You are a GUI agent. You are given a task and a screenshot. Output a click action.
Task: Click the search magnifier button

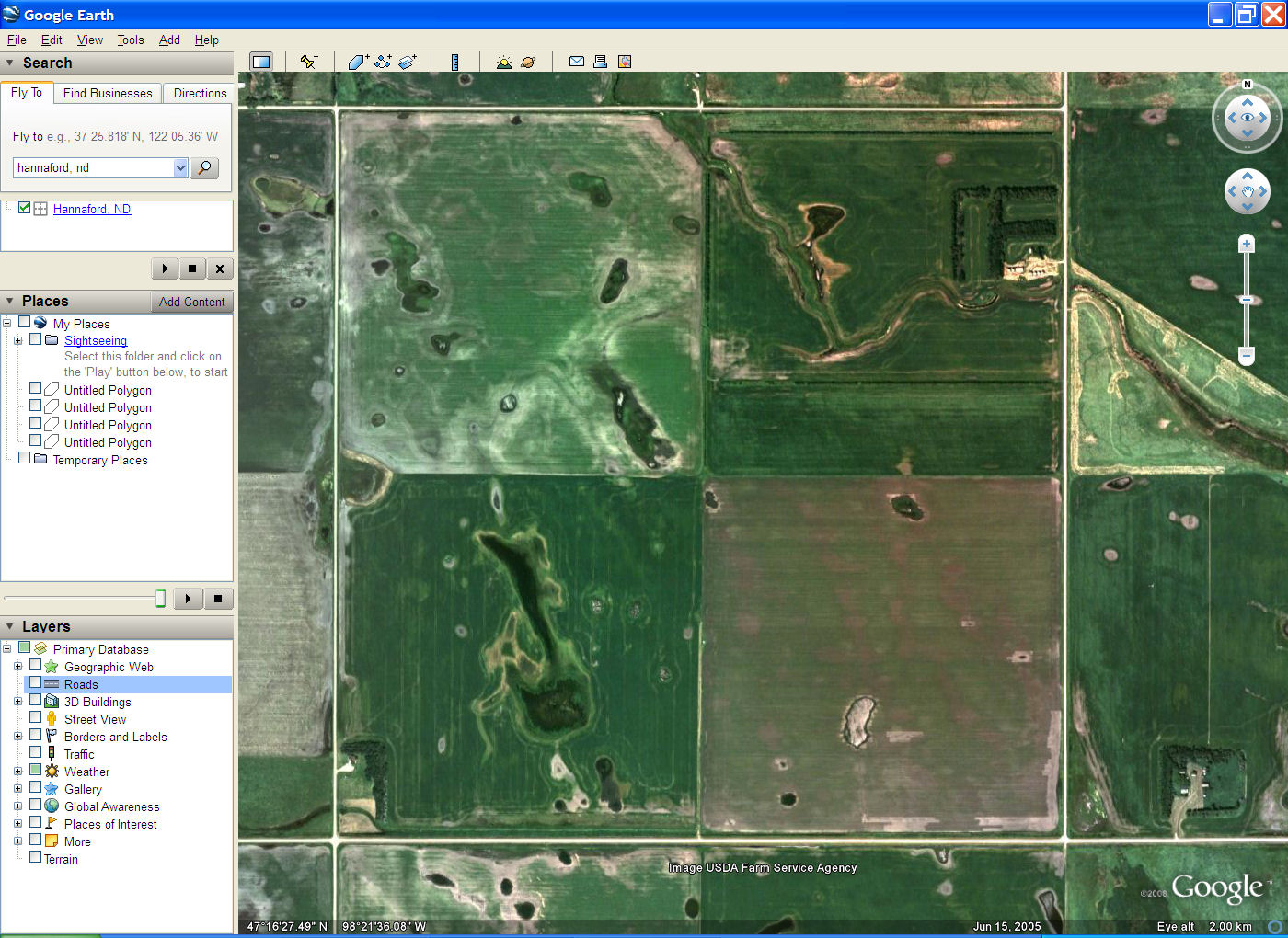coord(204,167)
